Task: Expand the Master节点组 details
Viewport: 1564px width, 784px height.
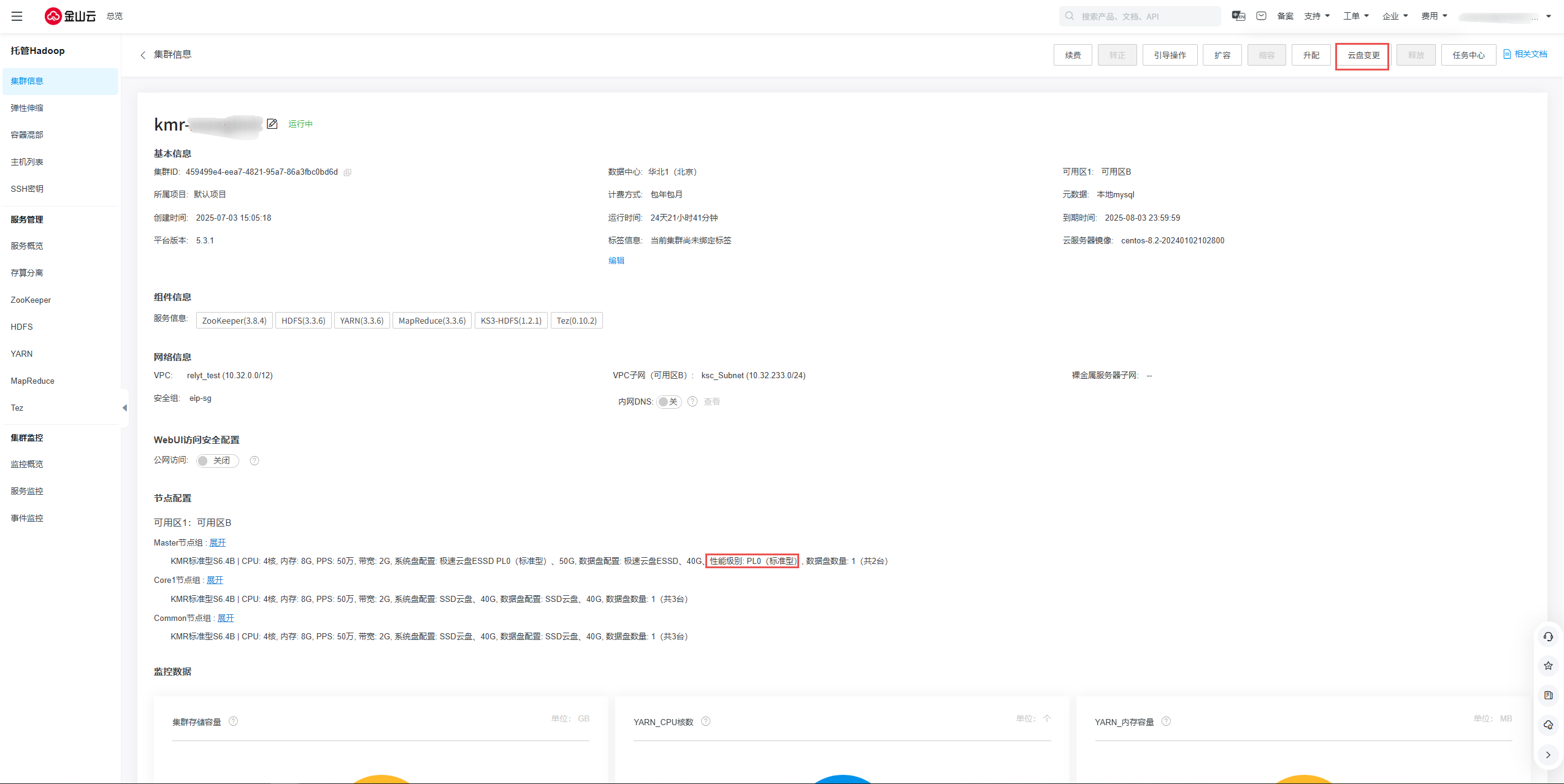Action: (217, 542)
